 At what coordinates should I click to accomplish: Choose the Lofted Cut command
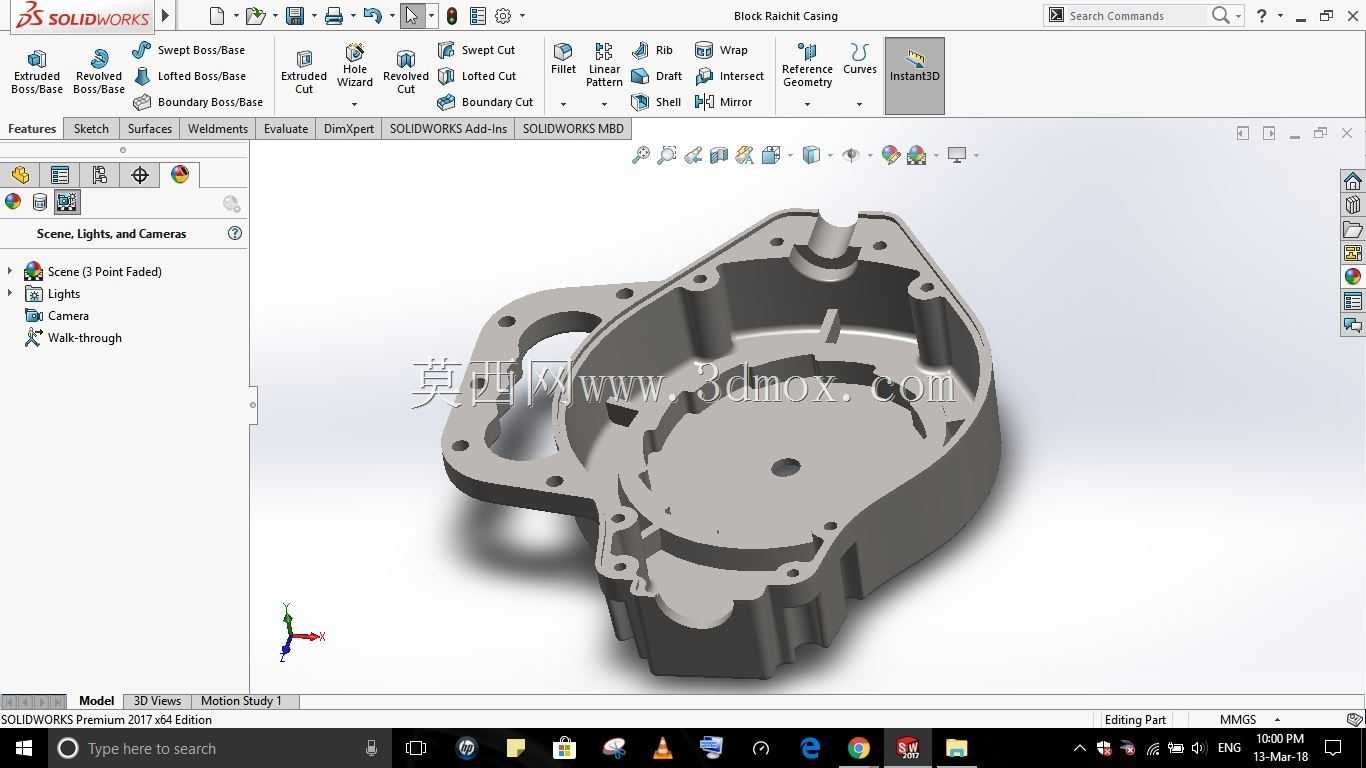(477, 76)
